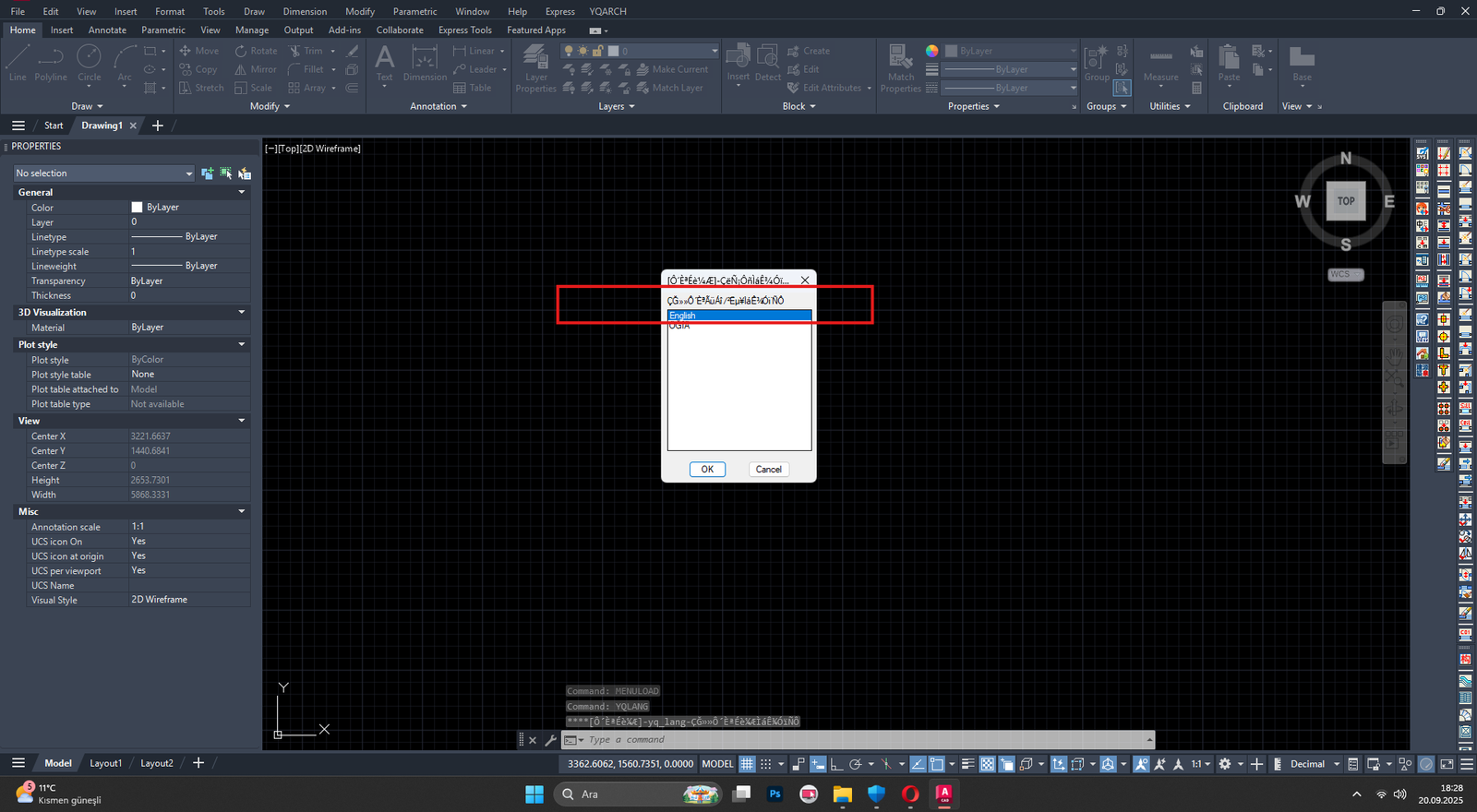The width and height of the screenshot is (1477, 812).
Task: Switch to the Annotate ribbon tab
Action: (x=107, y=30)
